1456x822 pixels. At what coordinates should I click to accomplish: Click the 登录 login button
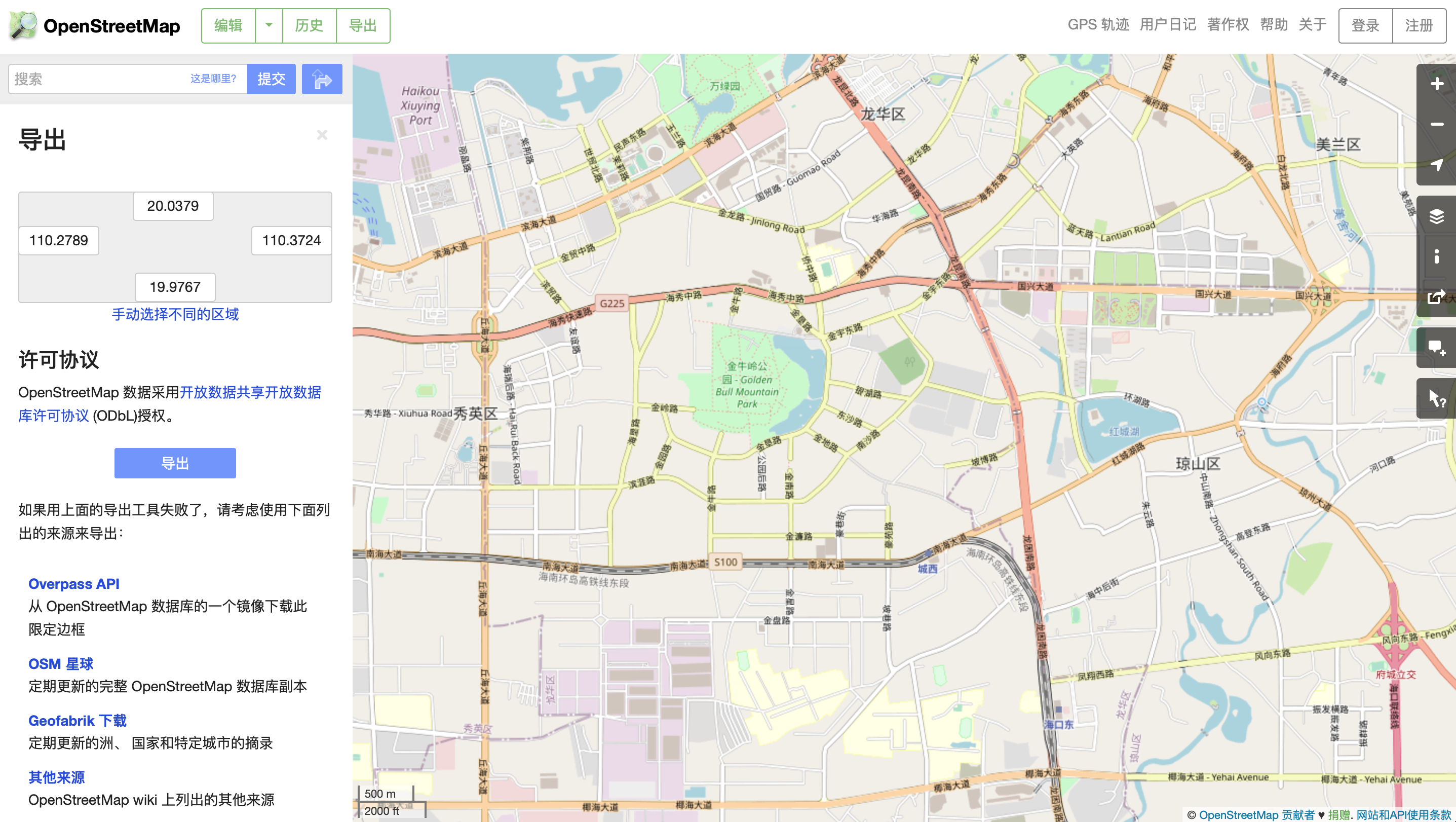(1365, 25)
